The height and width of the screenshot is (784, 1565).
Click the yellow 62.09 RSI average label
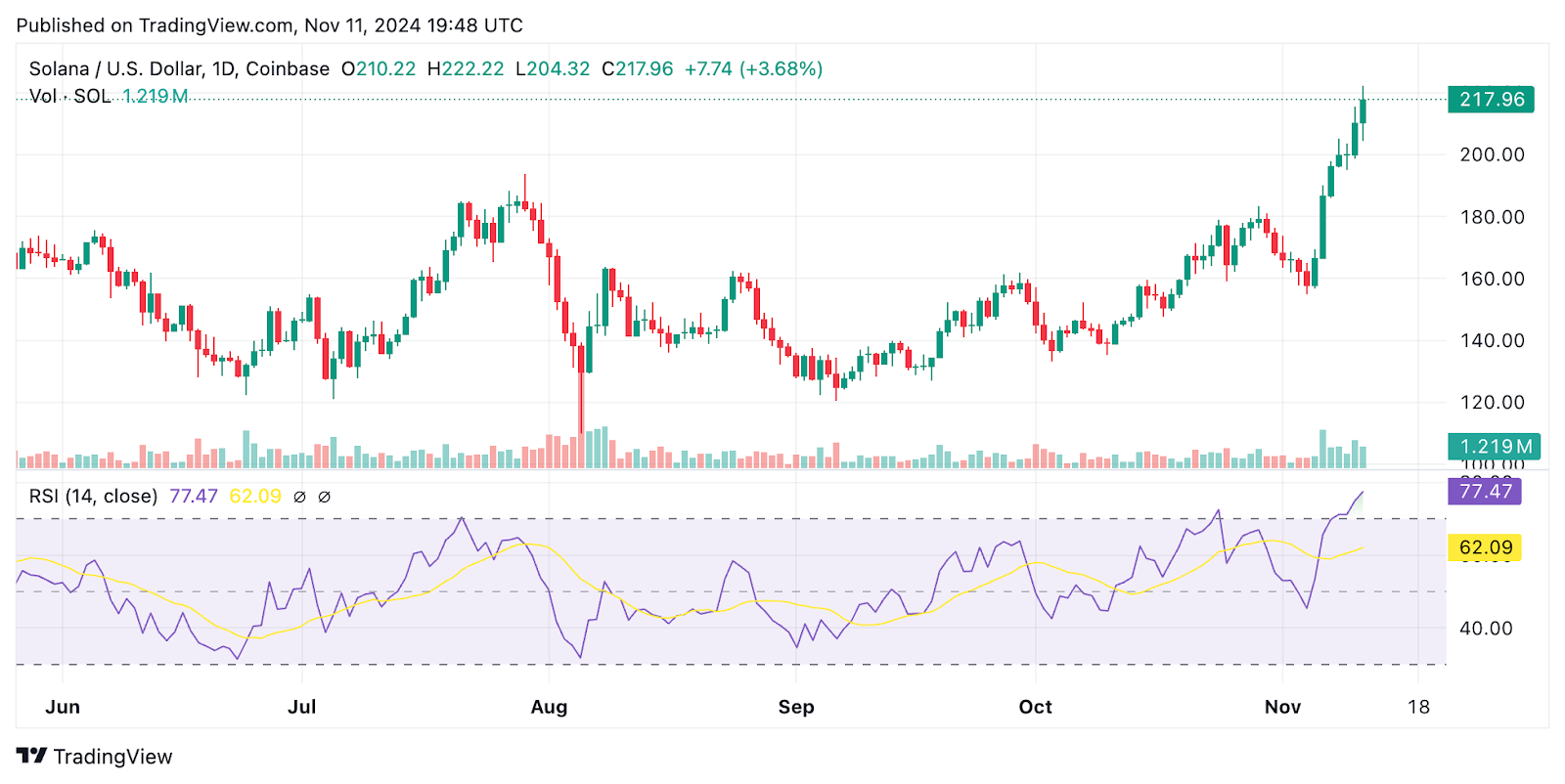[1484, 547]
